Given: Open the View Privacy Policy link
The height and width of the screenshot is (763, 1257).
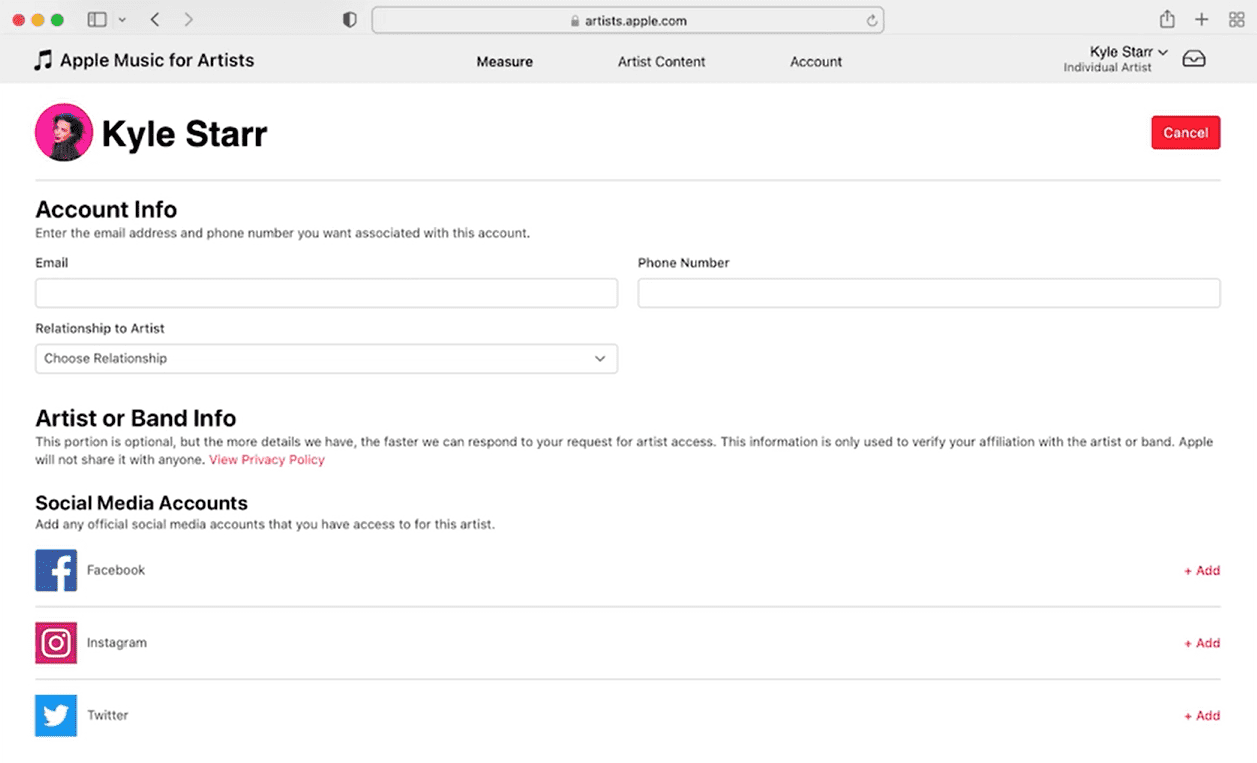Looking at the screenshot, I should coord(267,460).
